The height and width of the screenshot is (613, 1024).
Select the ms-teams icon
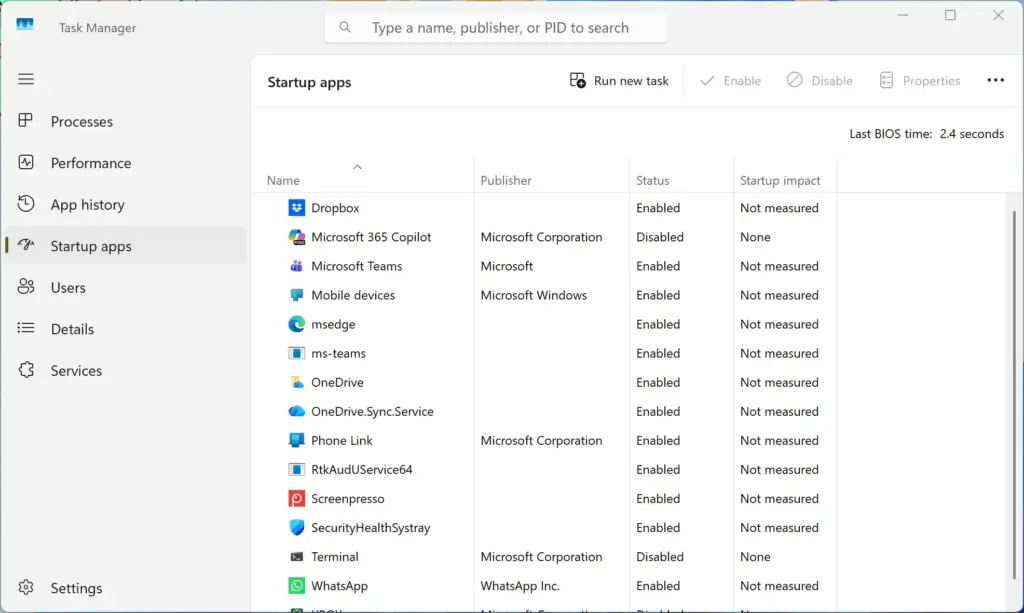point(296,353)
